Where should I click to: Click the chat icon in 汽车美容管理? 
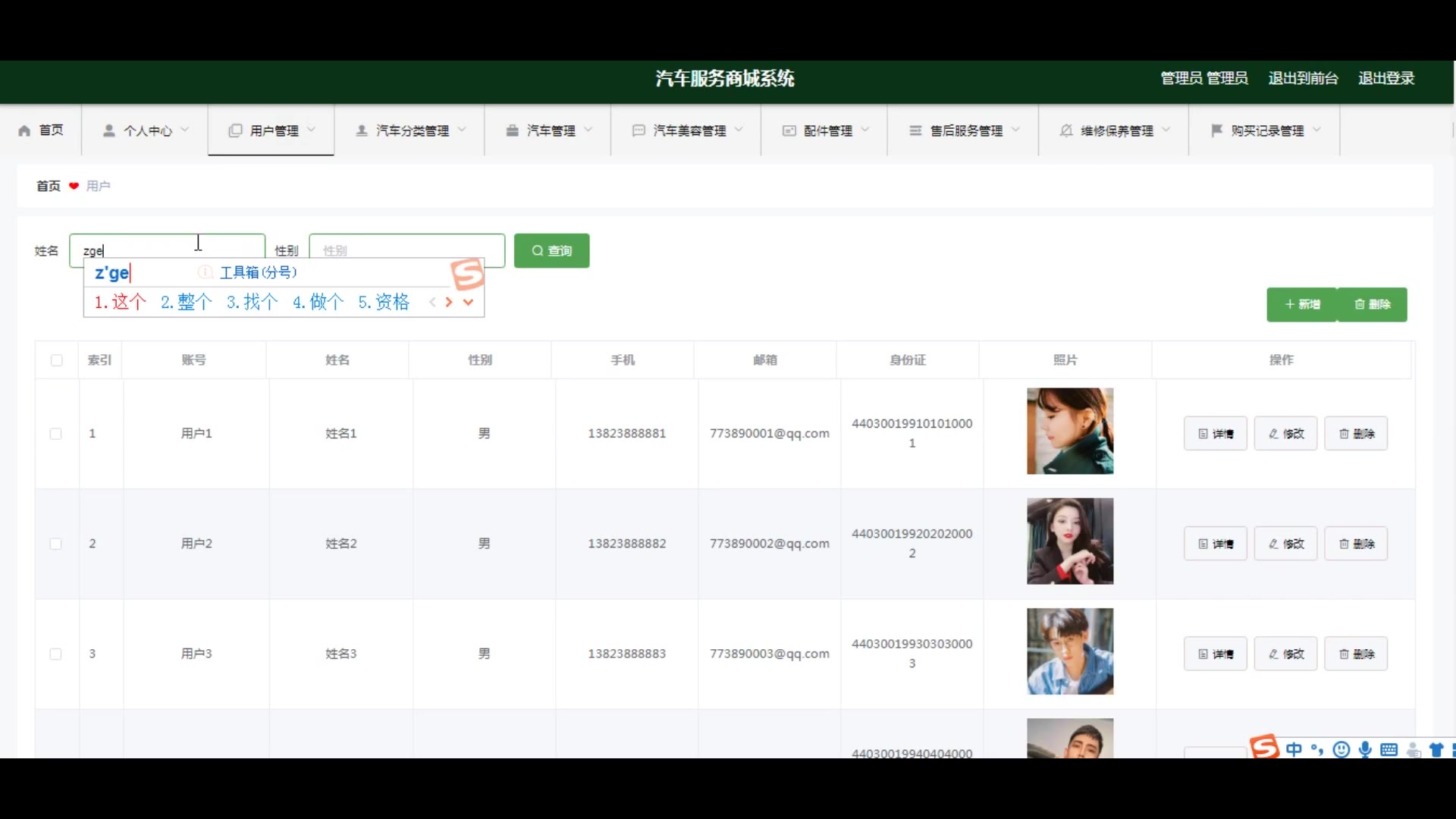(x=639, y=130)
